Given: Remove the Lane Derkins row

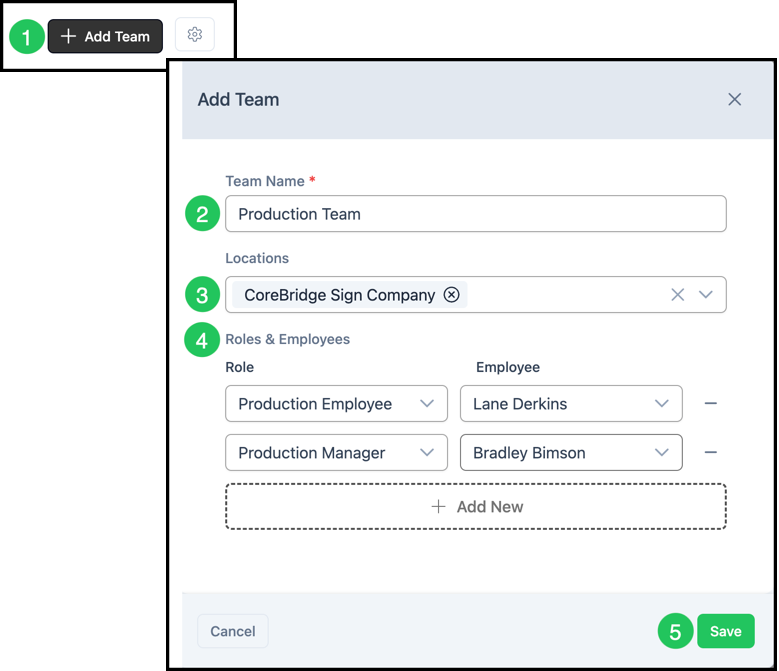Looking at the screenshot, I should (x=710, y=403).
